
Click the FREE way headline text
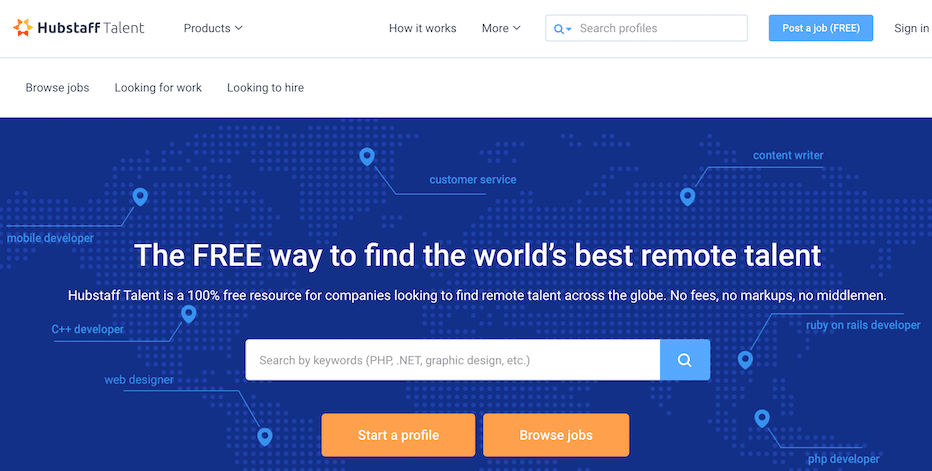(x=478, y=255)
